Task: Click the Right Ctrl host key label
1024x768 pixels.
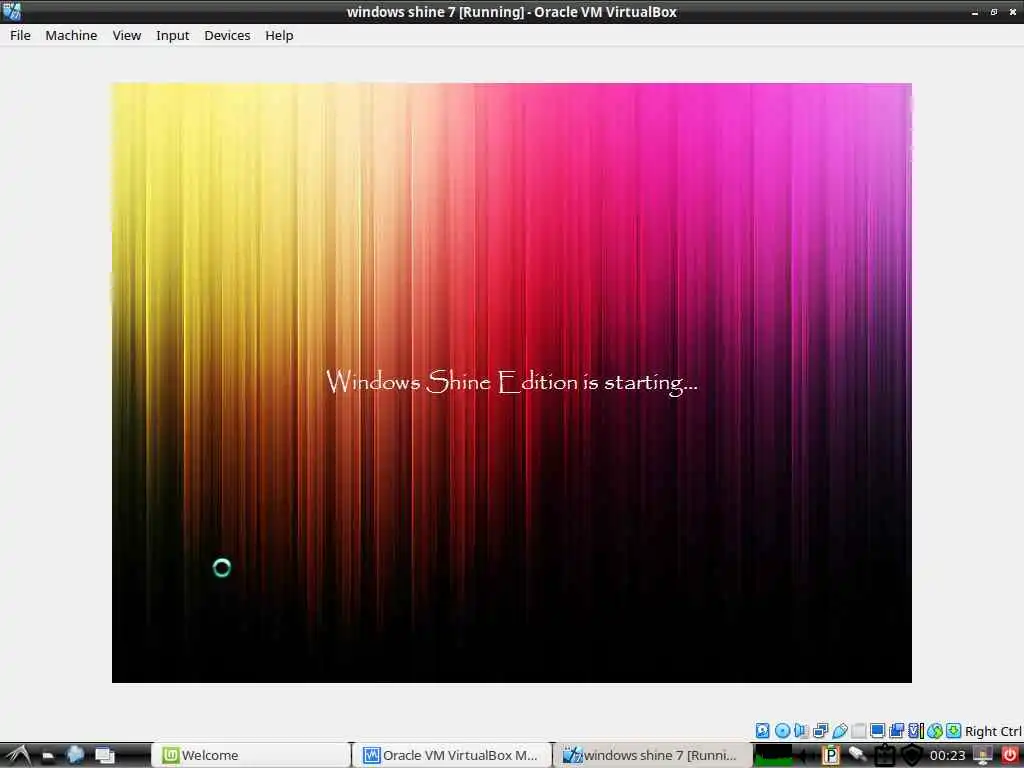Action: (993, 731)
